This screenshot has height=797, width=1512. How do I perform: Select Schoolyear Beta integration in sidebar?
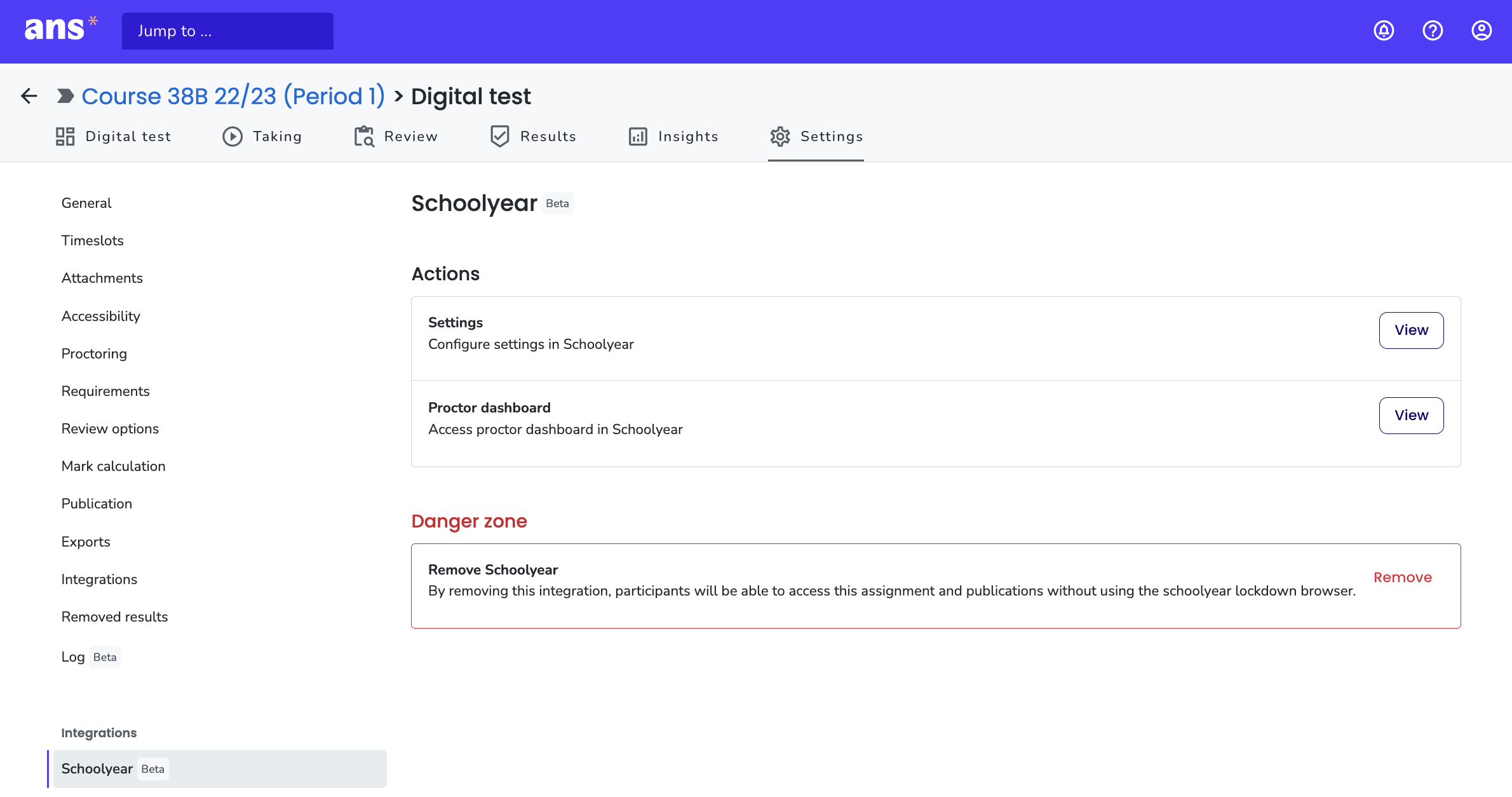pos(220,769)
